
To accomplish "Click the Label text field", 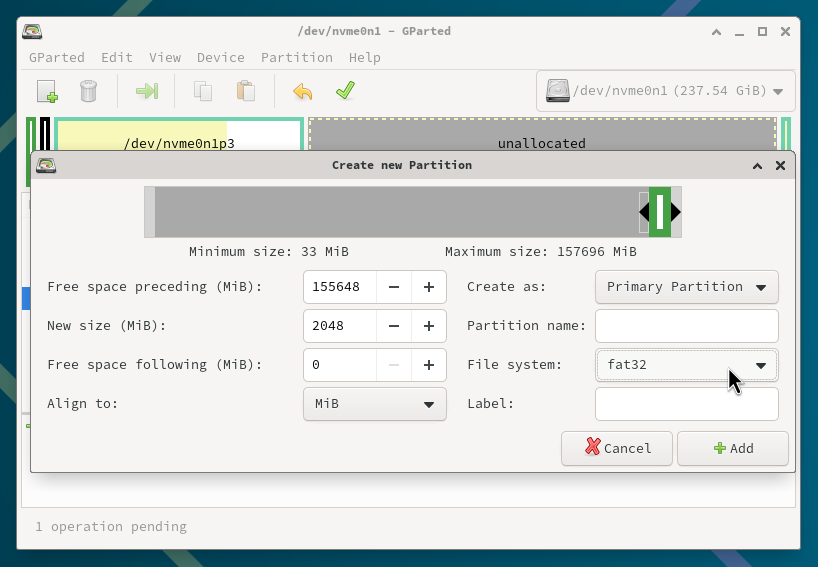I will pos(687,404).
